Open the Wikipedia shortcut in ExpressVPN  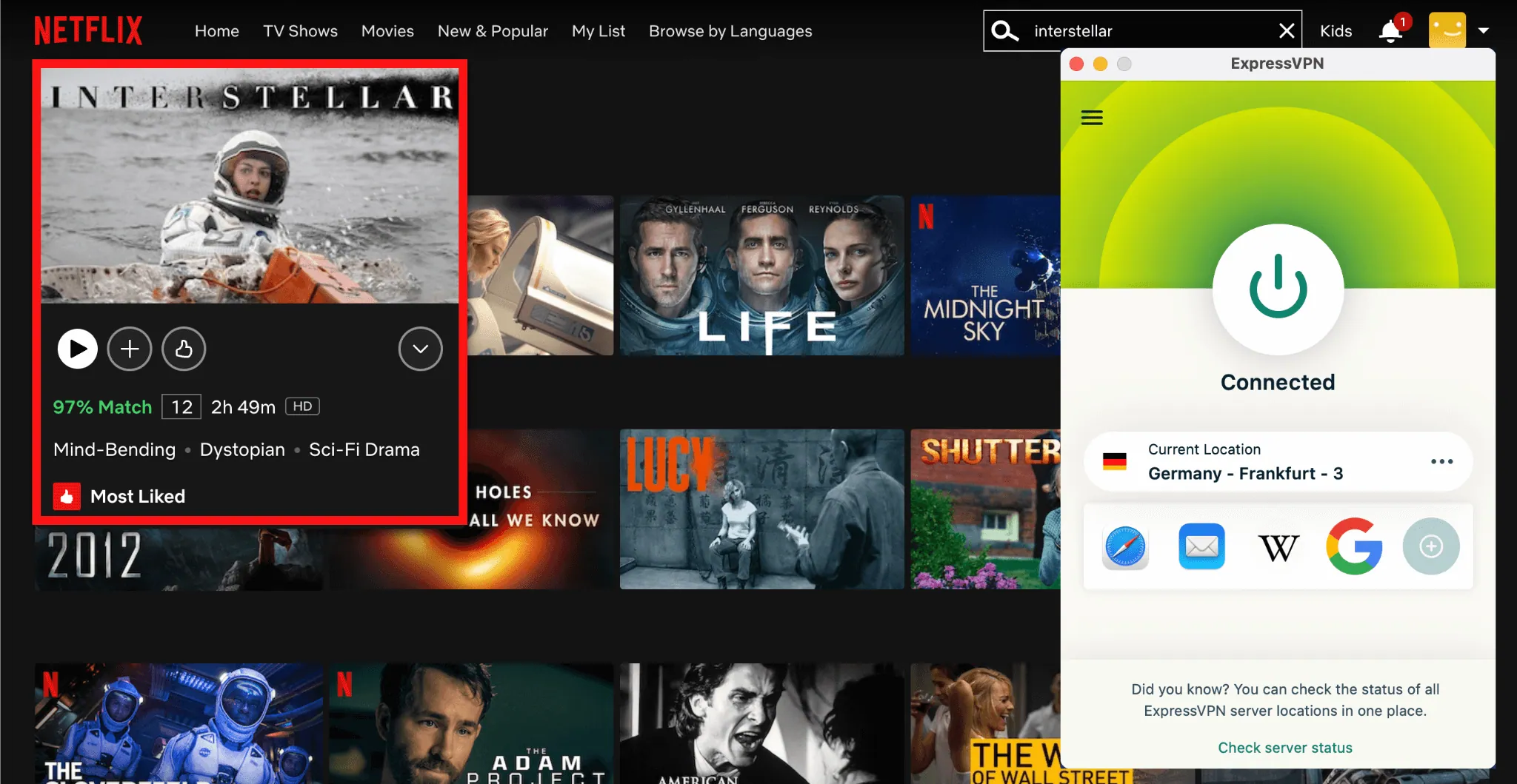(x=1278, y=547)
